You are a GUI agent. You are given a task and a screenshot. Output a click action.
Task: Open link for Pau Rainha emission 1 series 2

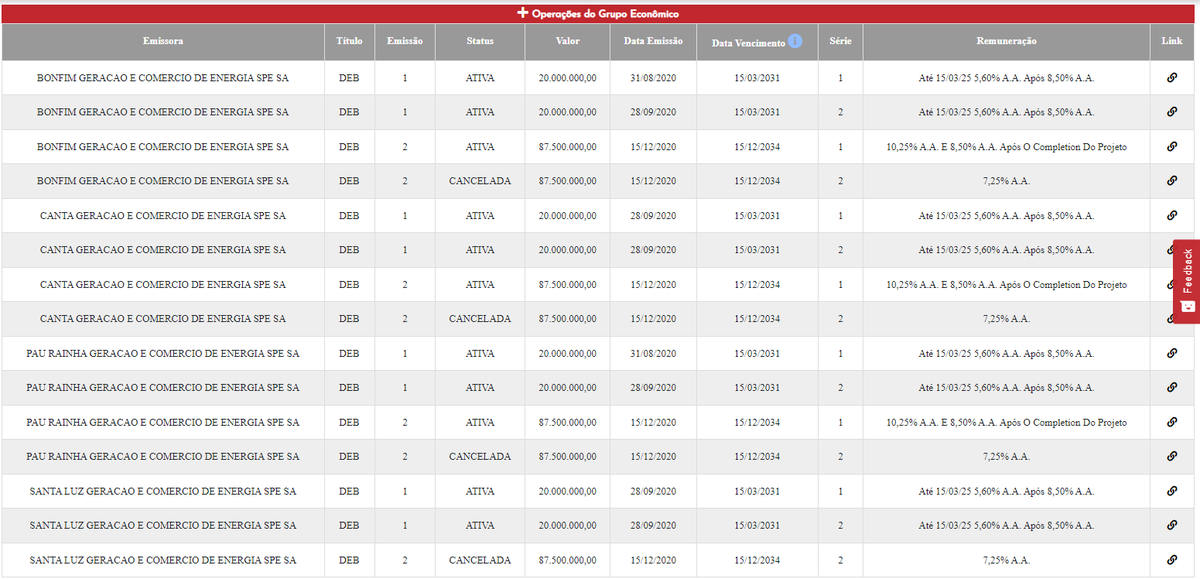click(1172, 388)
